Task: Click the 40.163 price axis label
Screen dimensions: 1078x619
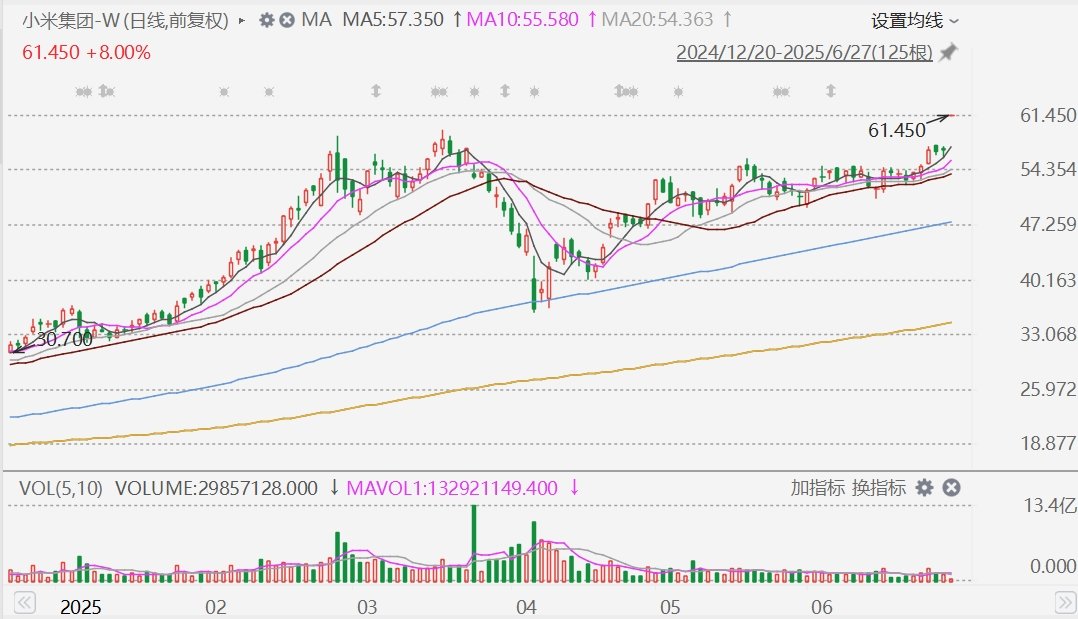Action: [x=1048, y=280]
